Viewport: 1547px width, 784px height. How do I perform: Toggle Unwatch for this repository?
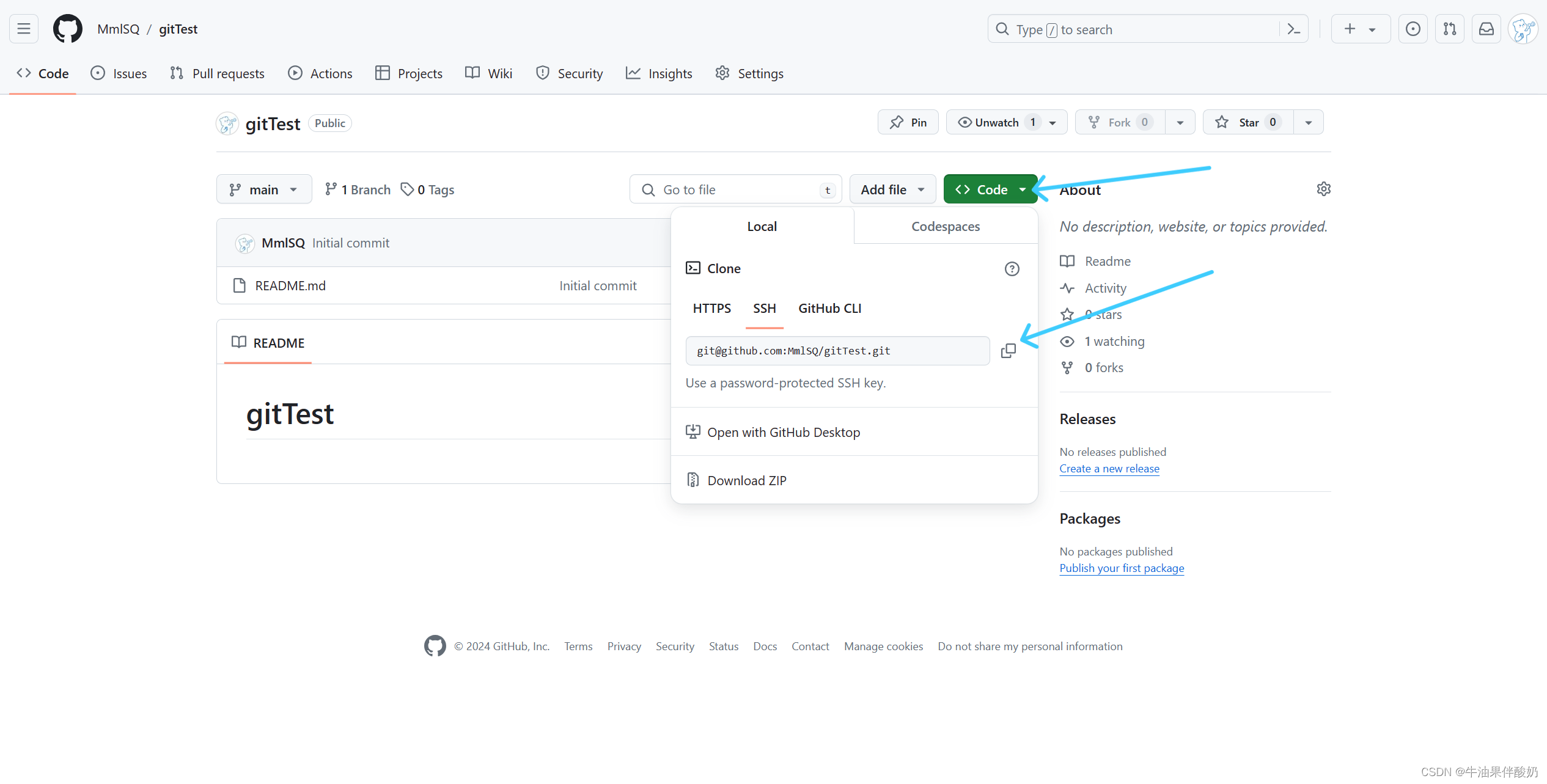point(996,122)
